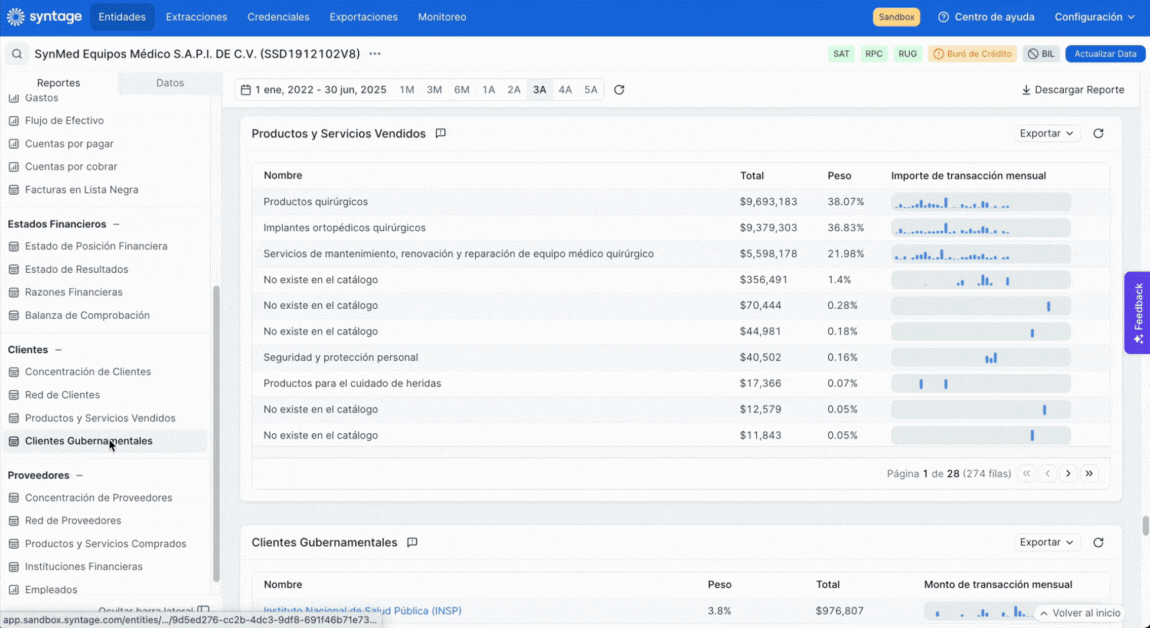Viewport: 1150px width, 628px height.
Task: Switch to the Datos tab
Action: [x=169, y=83]
